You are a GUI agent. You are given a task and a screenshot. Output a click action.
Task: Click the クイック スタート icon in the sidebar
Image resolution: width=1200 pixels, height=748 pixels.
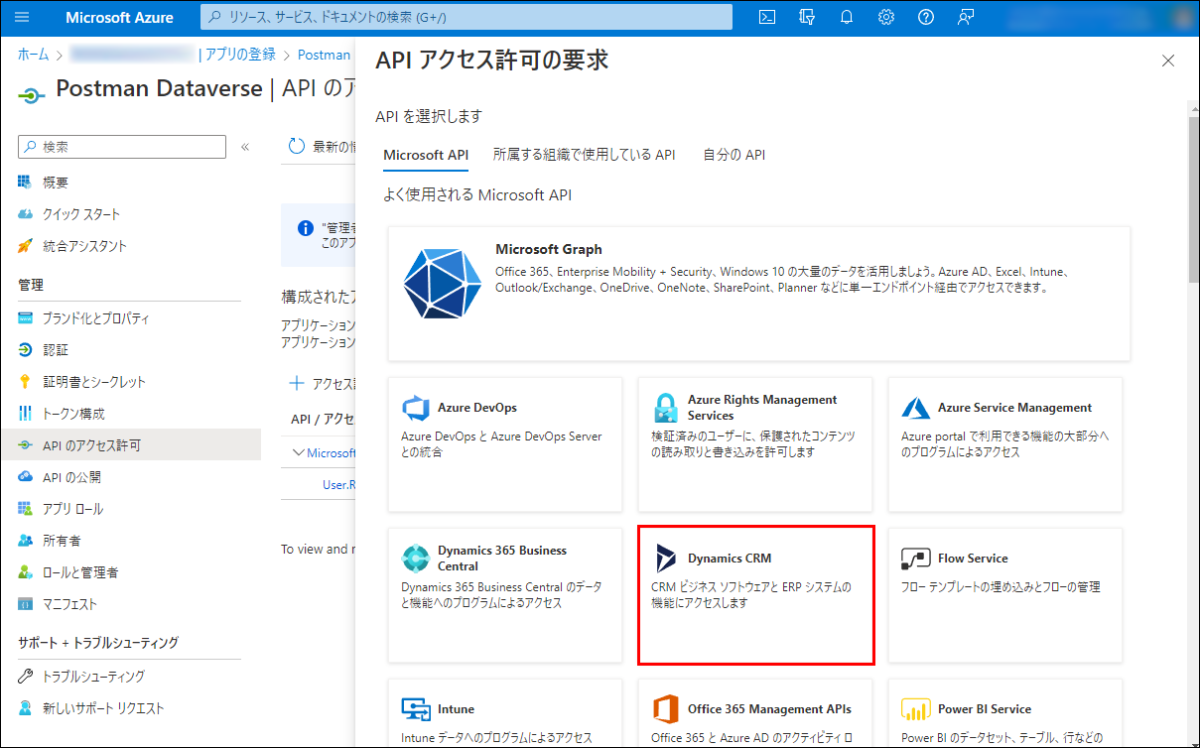[26, 214]
